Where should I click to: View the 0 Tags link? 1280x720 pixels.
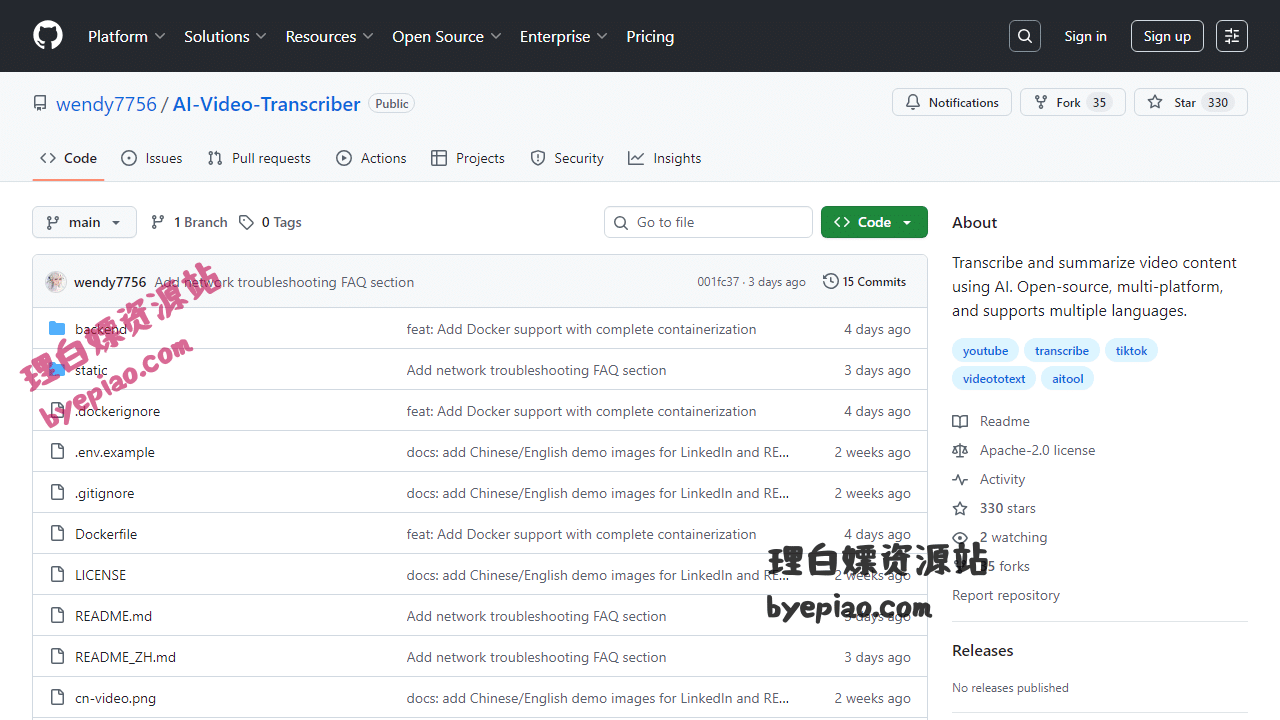click(x=270, y=222)
